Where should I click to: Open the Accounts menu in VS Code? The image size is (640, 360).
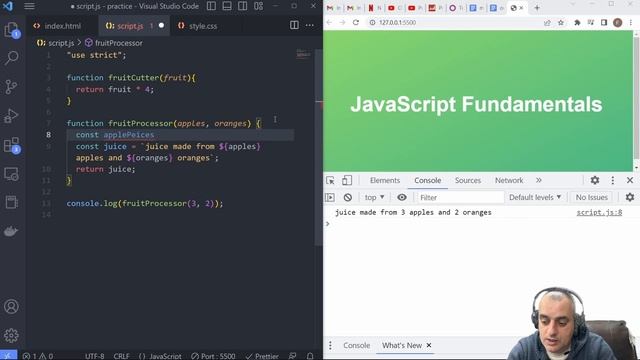point(11,306)
